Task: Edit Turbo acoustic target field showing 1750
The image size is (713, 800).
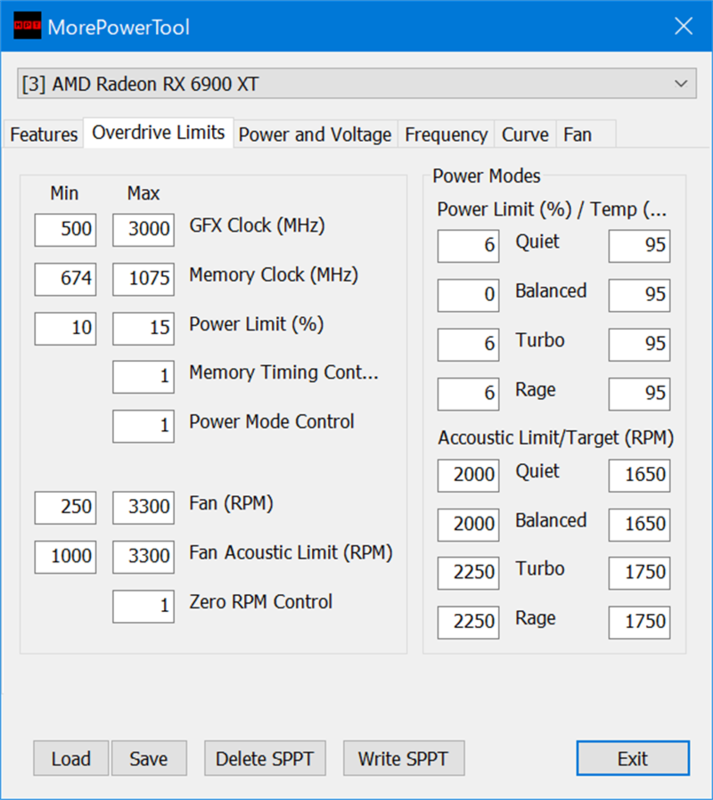Action: 640,573
